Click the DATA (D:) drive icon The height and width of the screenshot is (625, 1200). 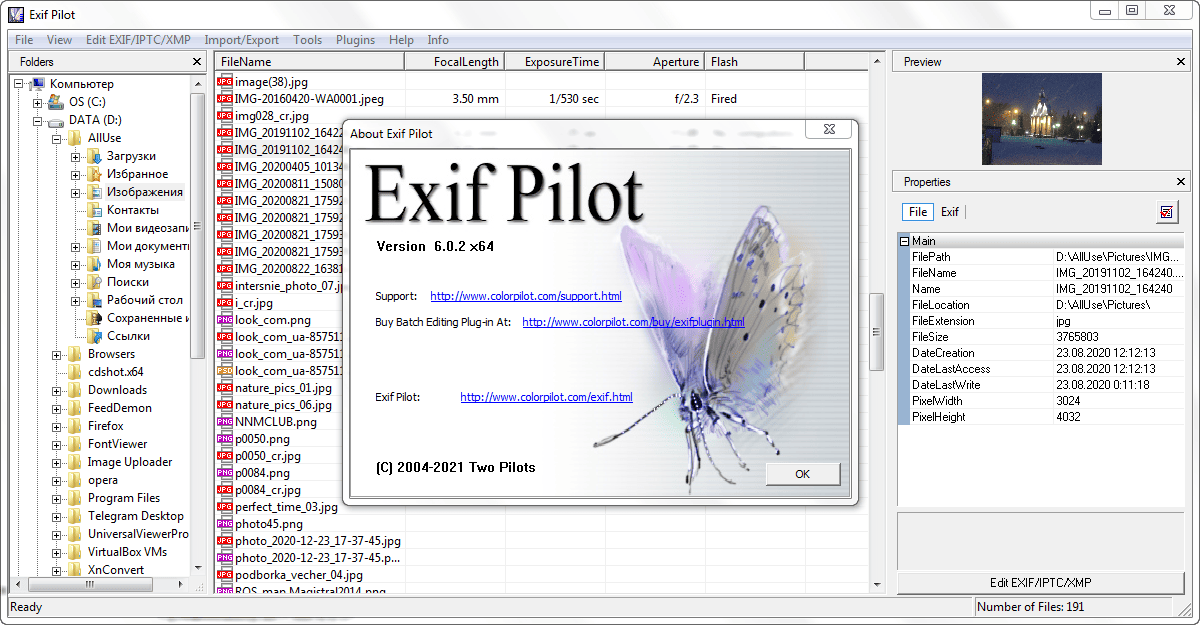pyautogui.click(x=55, y=120)
